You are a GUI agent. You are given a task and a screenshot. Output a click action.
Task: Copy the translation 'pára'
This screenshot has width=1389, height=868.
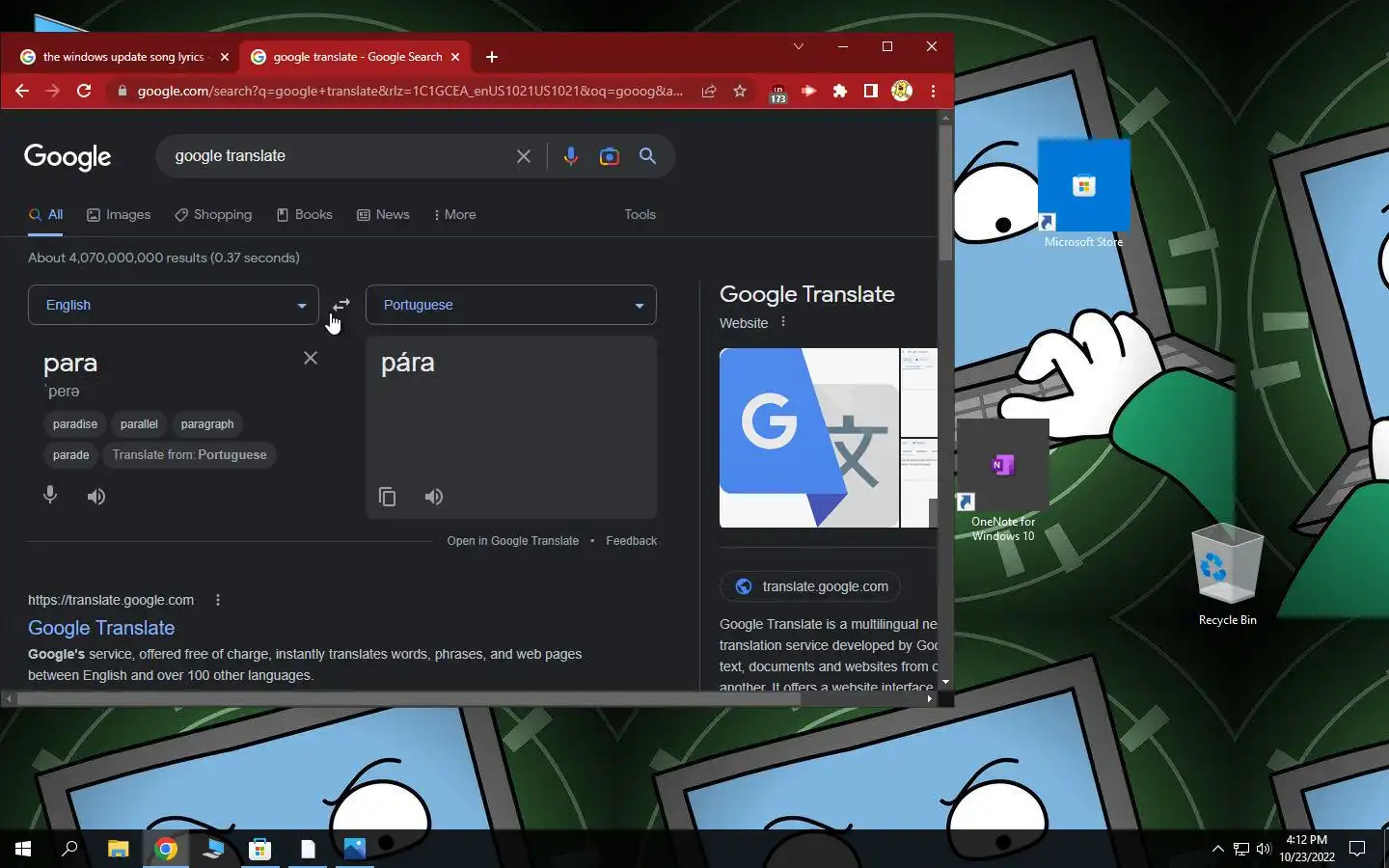click(388, 497)
